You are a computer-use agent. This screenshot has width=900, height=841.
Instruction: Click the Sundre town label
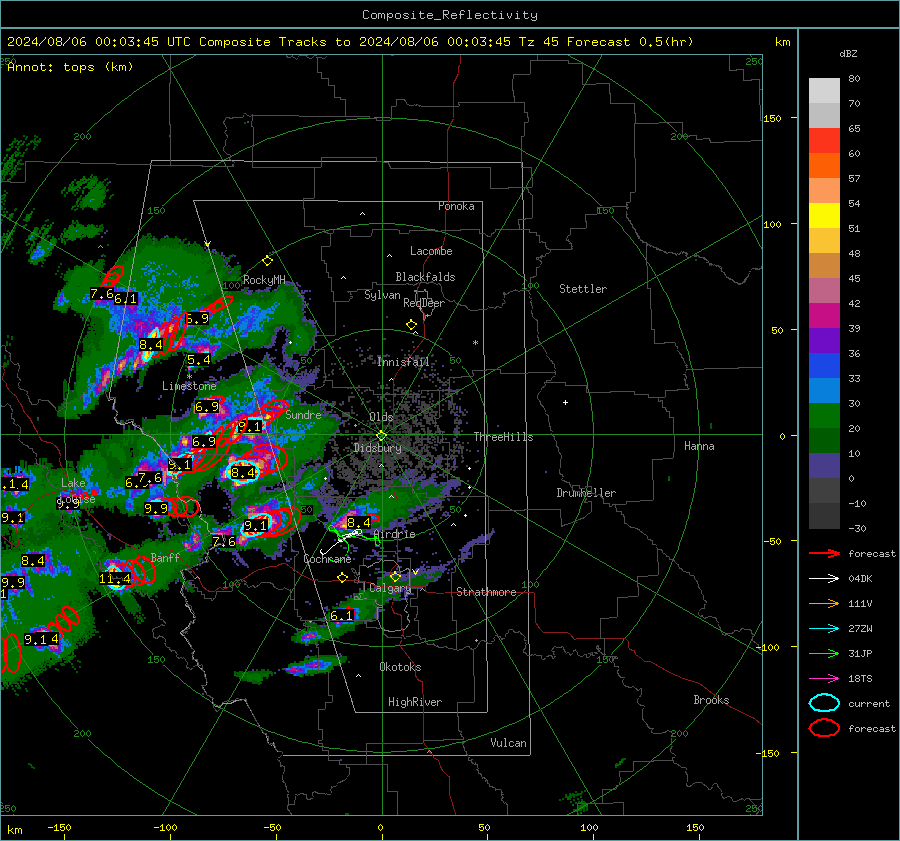point(303,415)
